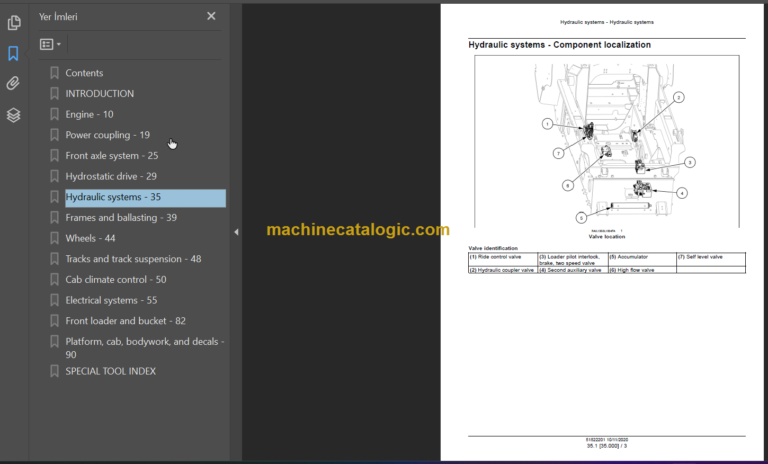Screen dimensions: 768x464
Task: Click bookmark icon beside Cab climate control
Action: coord(54,279)
